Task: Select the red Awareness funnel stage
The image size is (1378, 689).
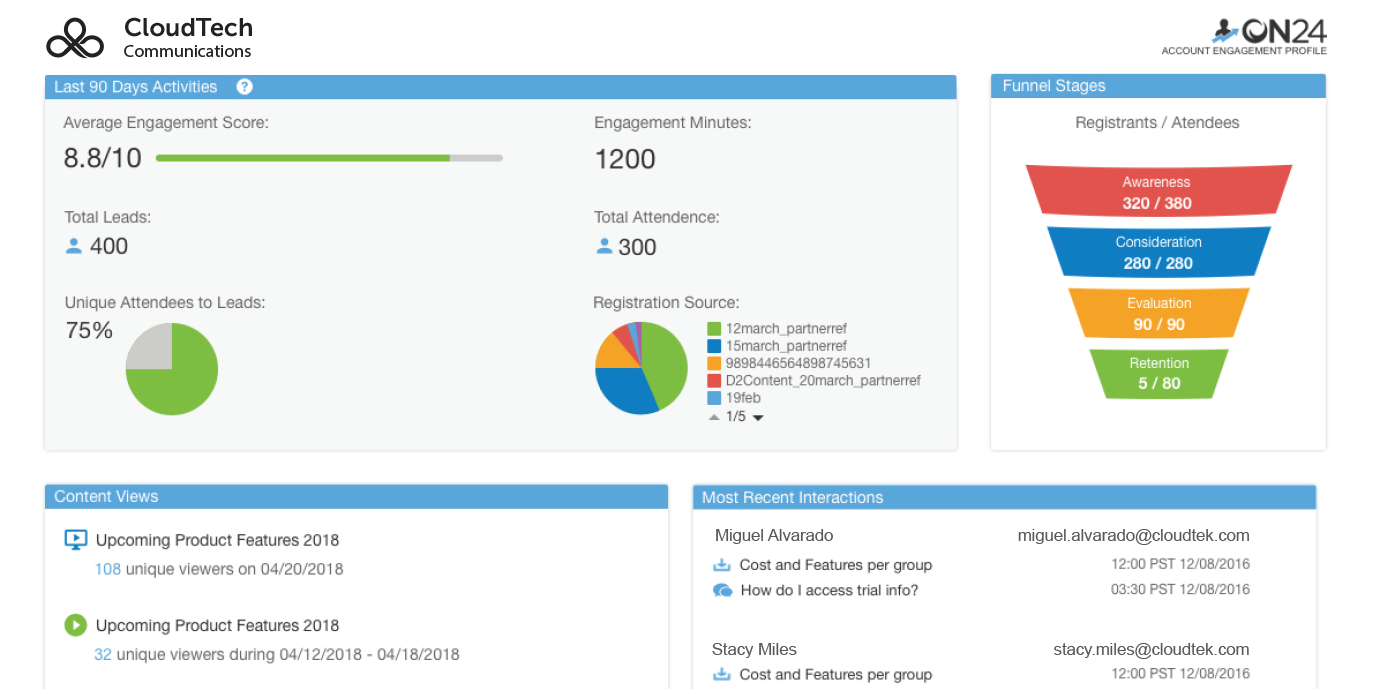Action: pyautogui.click(x=1158, y=190)
